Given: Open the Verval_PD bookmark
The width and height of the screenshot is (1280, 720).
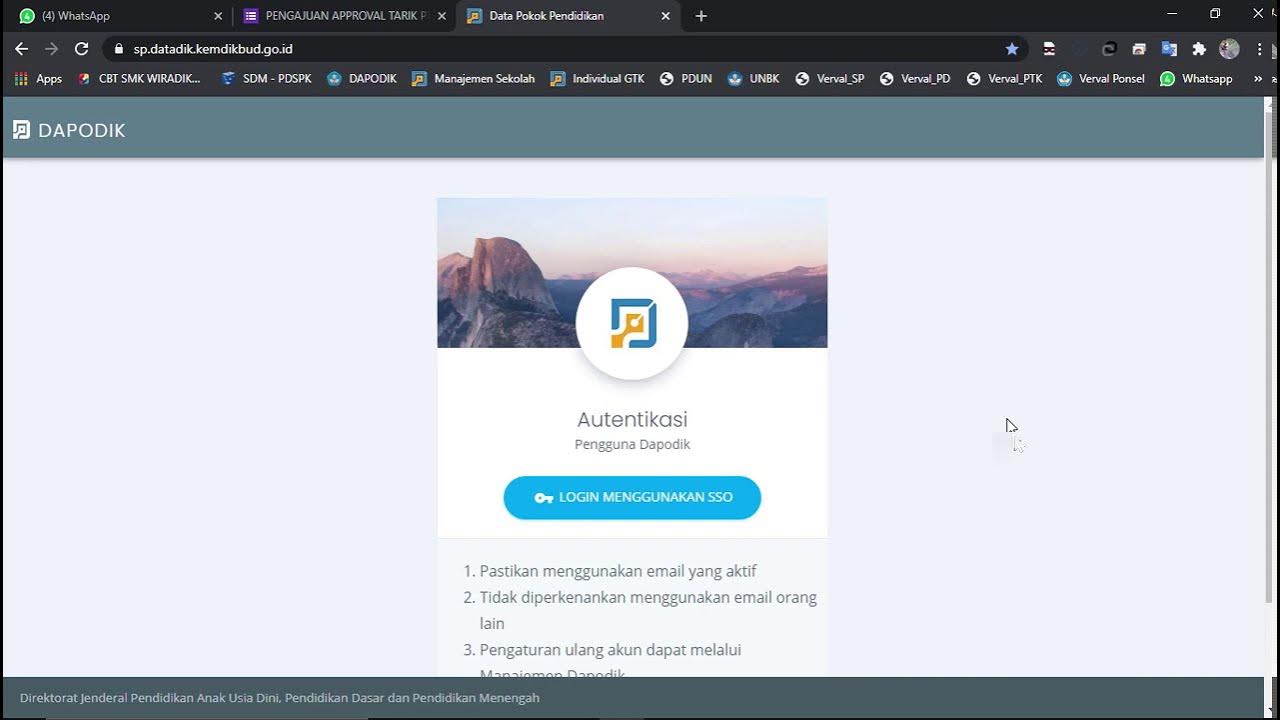Looking at the screenshot, I should pos(915,78).
